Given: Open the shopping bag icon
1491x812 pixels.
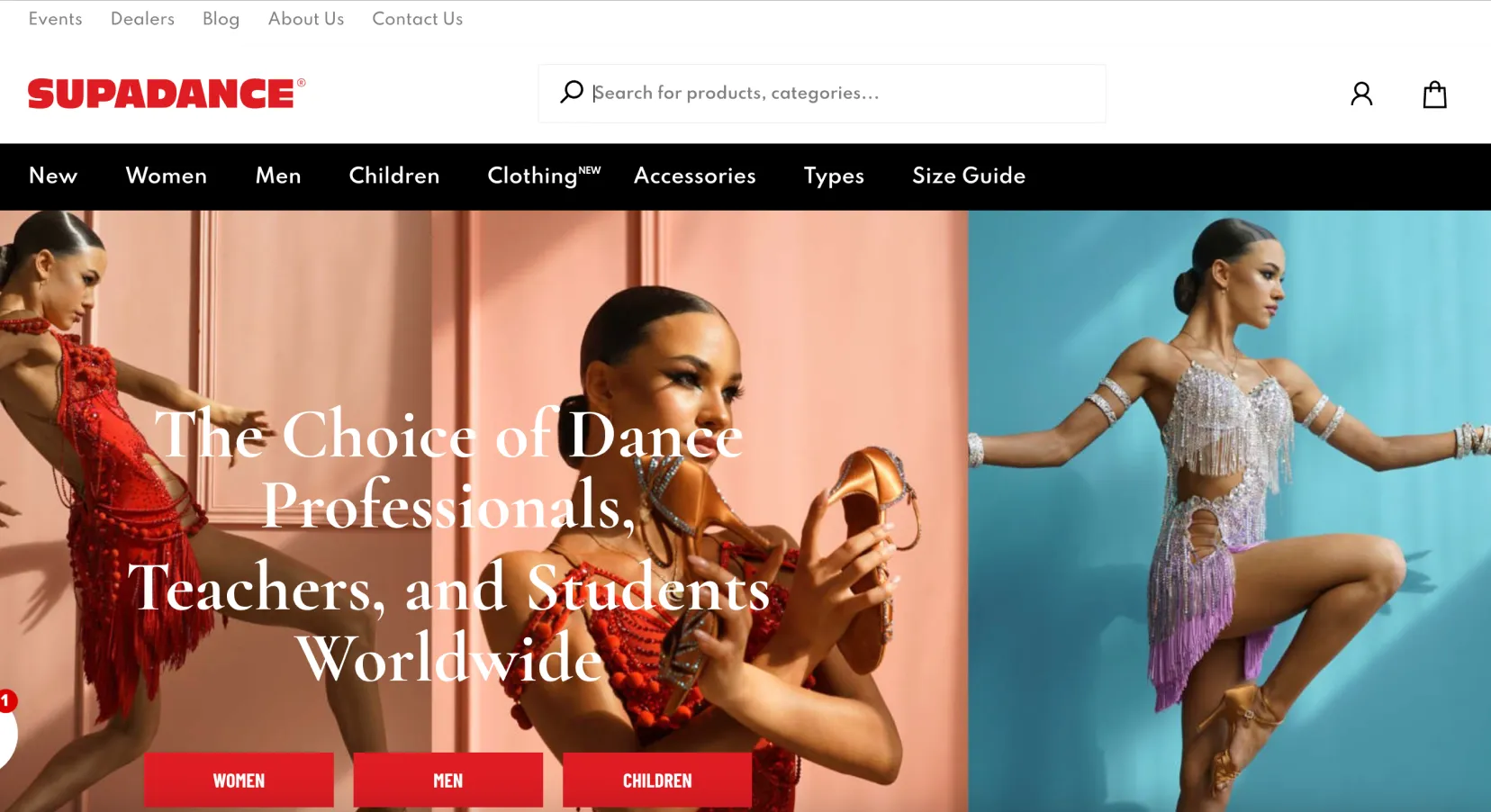Looking at the screenshot, I should pos(1434,94).
